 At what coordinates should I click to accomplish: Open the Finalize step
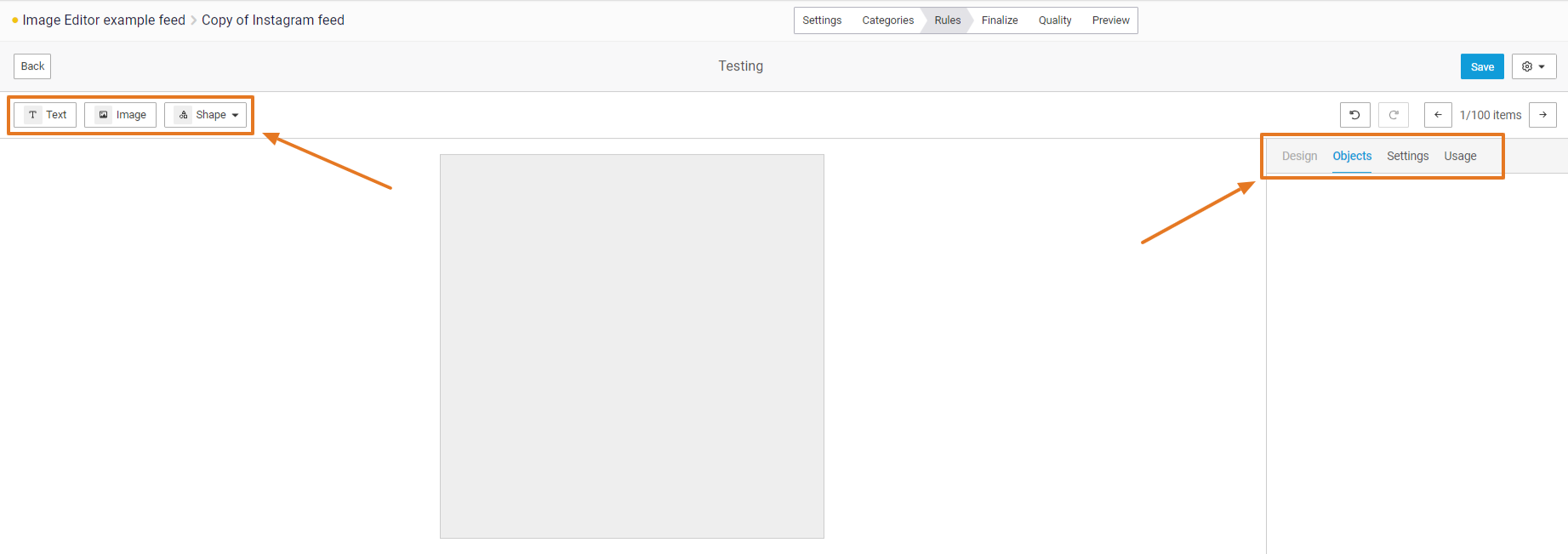coord(999,20)
